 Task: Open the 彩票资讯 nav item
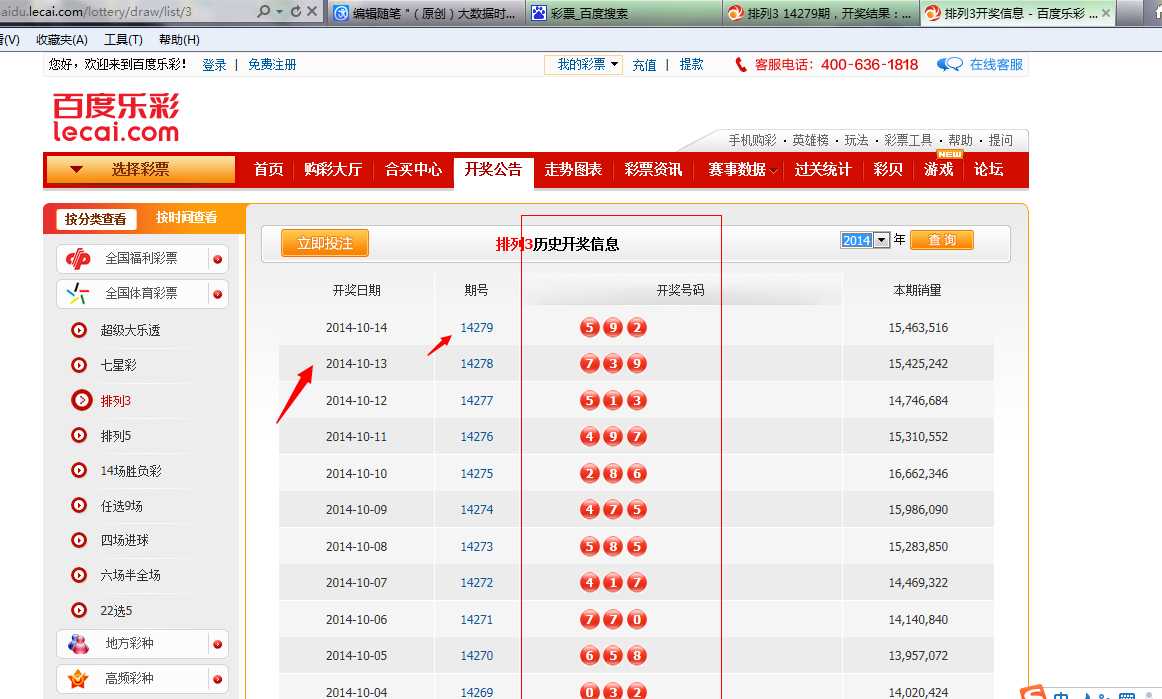(x=653, y=170)
